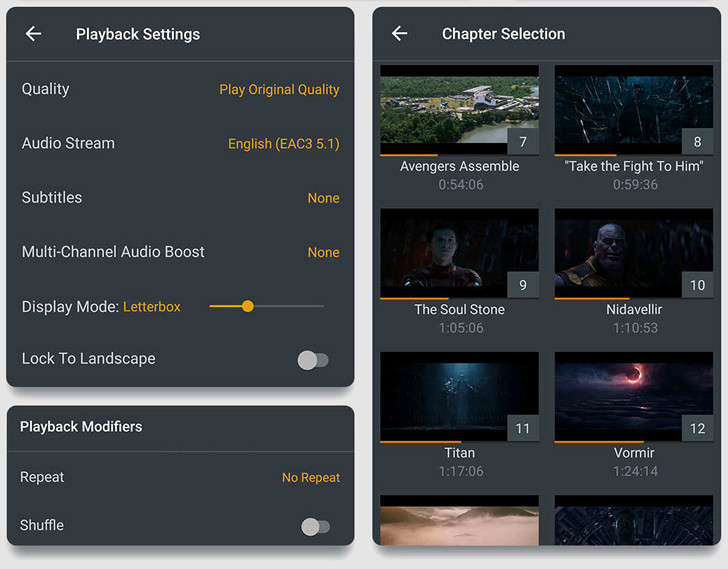Go back from Chapter Selection
Image resolution: width=728 pixels, height=569 pixels.
pyautogui.click(x=399, y=33)
